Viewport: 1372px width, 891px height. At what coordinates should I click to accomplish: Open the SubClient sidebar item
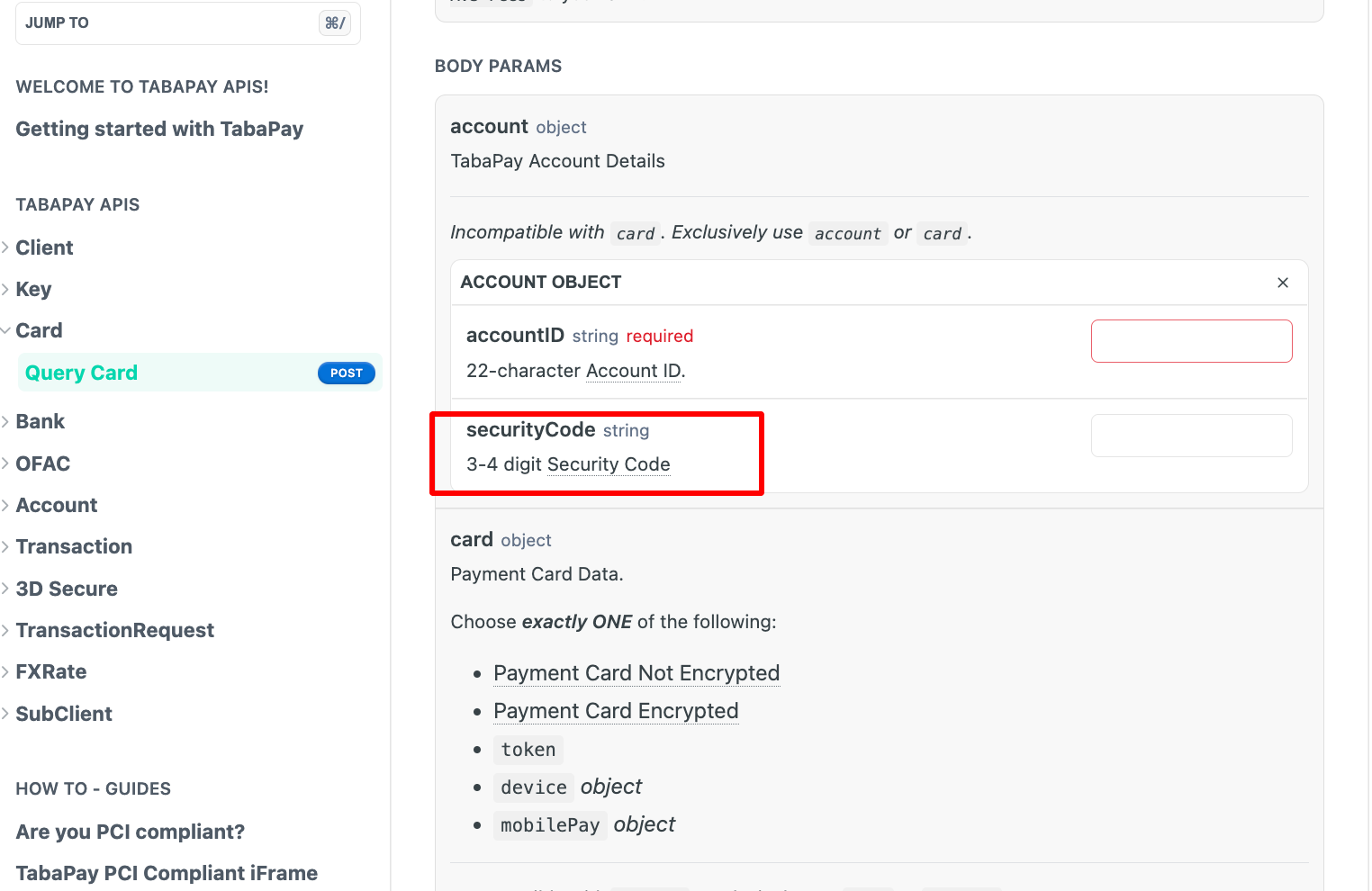click(64, 714)
